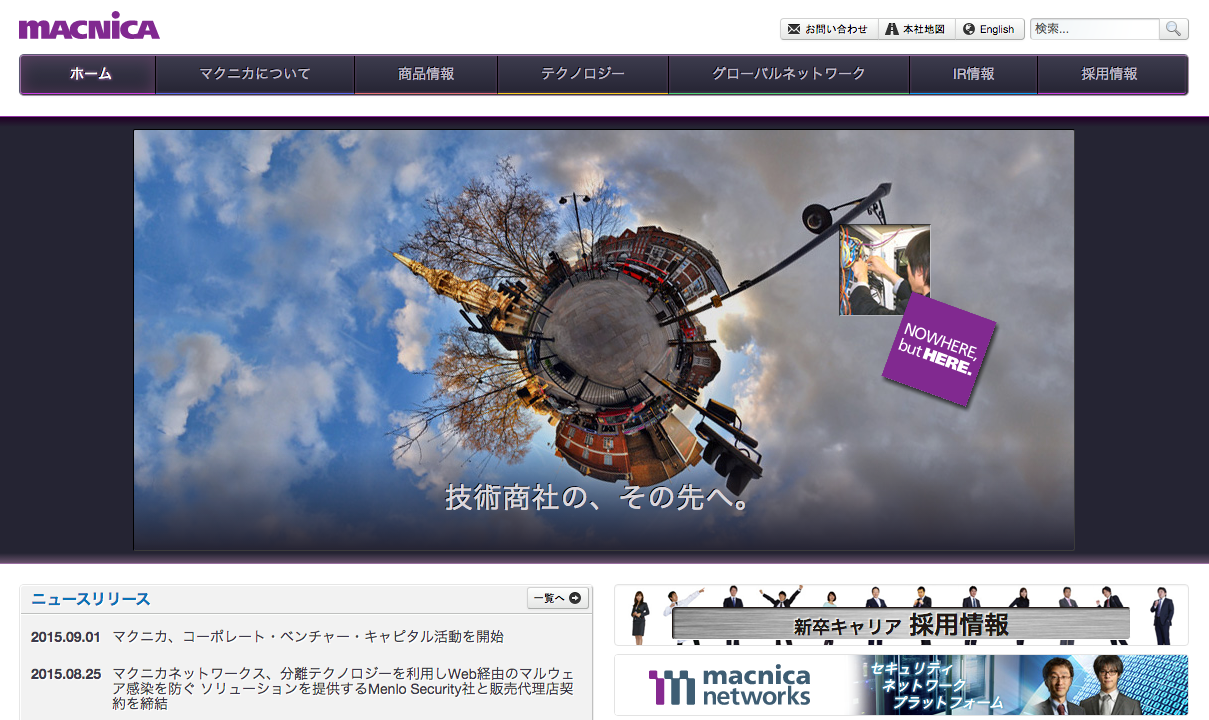Open the 2015.08.25 Menlo Security news link
The height and width of the screenshot is (720, 1209).
343,690
